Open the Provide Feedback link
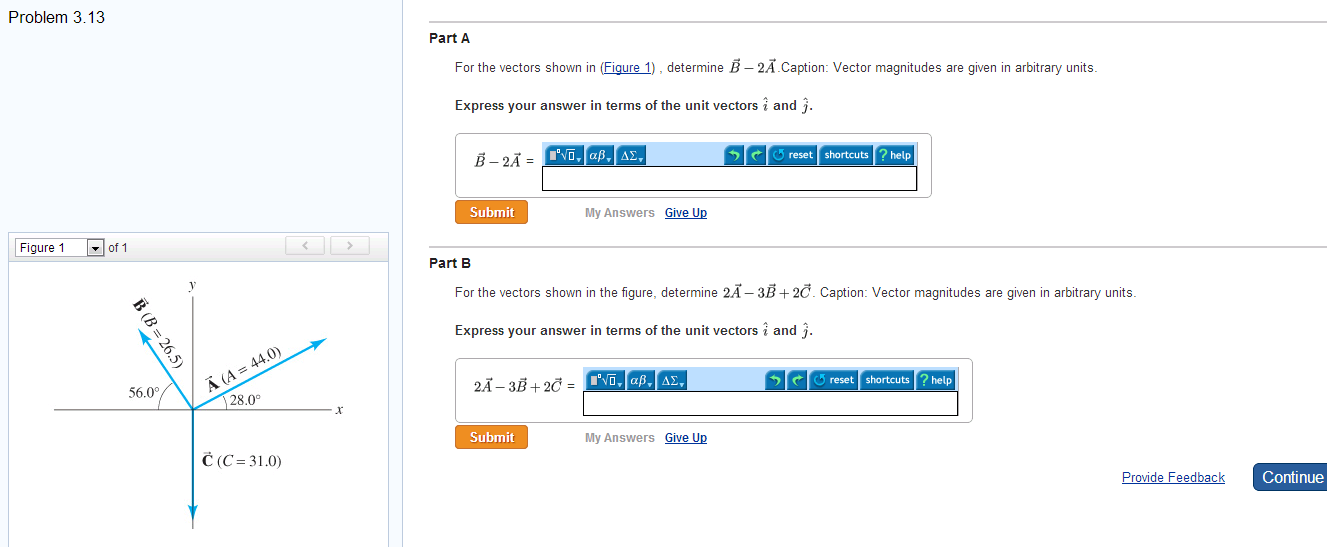1327x547 pixels. (1173, 478)
